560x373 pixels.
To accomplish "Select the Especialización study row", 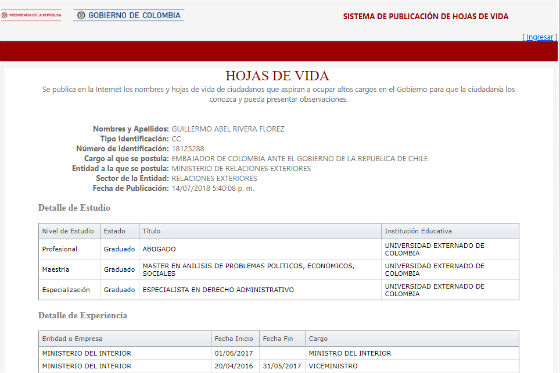I will click(x=279, y=289).
